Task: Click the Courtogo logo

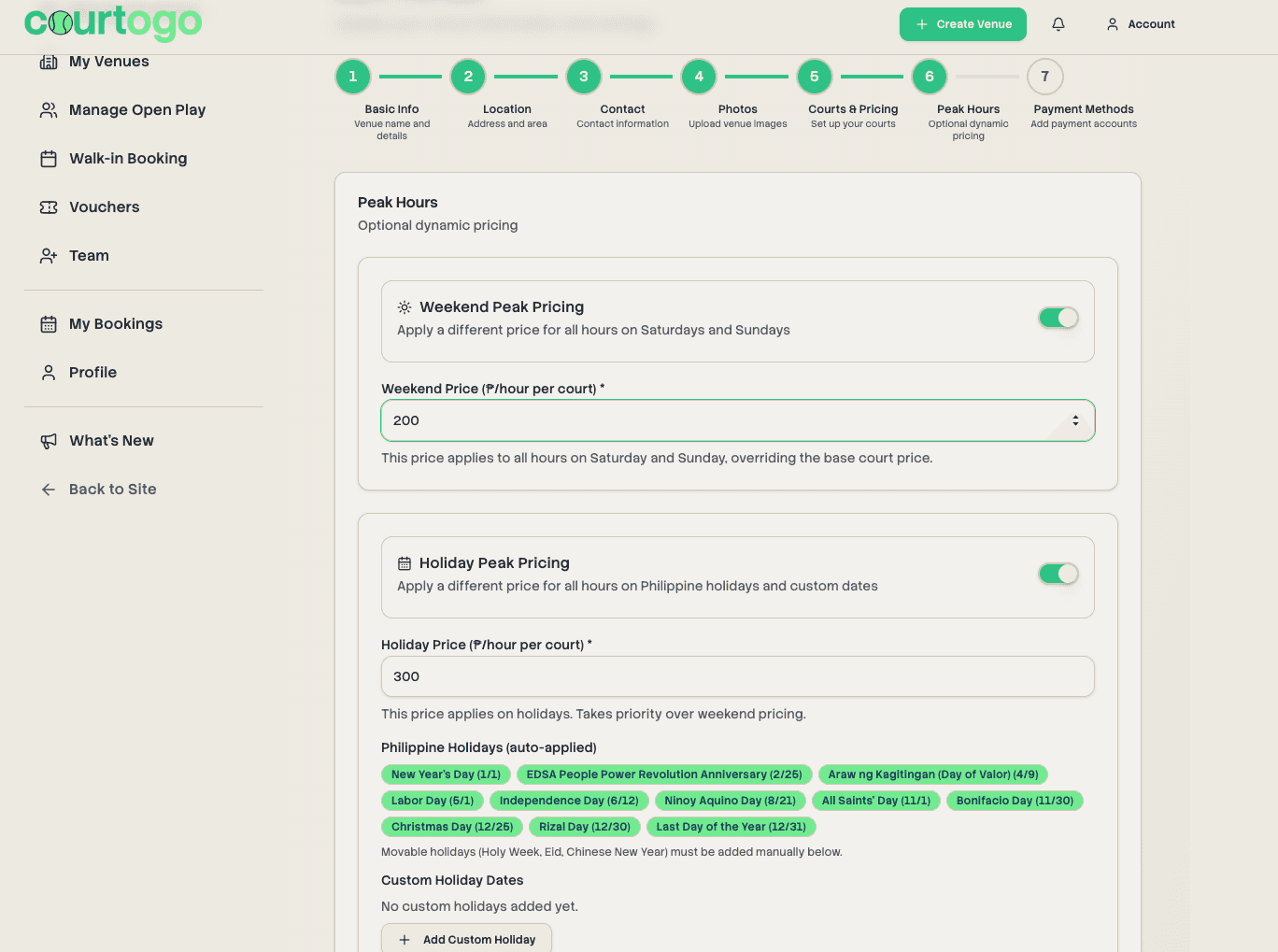Action: pos(113,22)
